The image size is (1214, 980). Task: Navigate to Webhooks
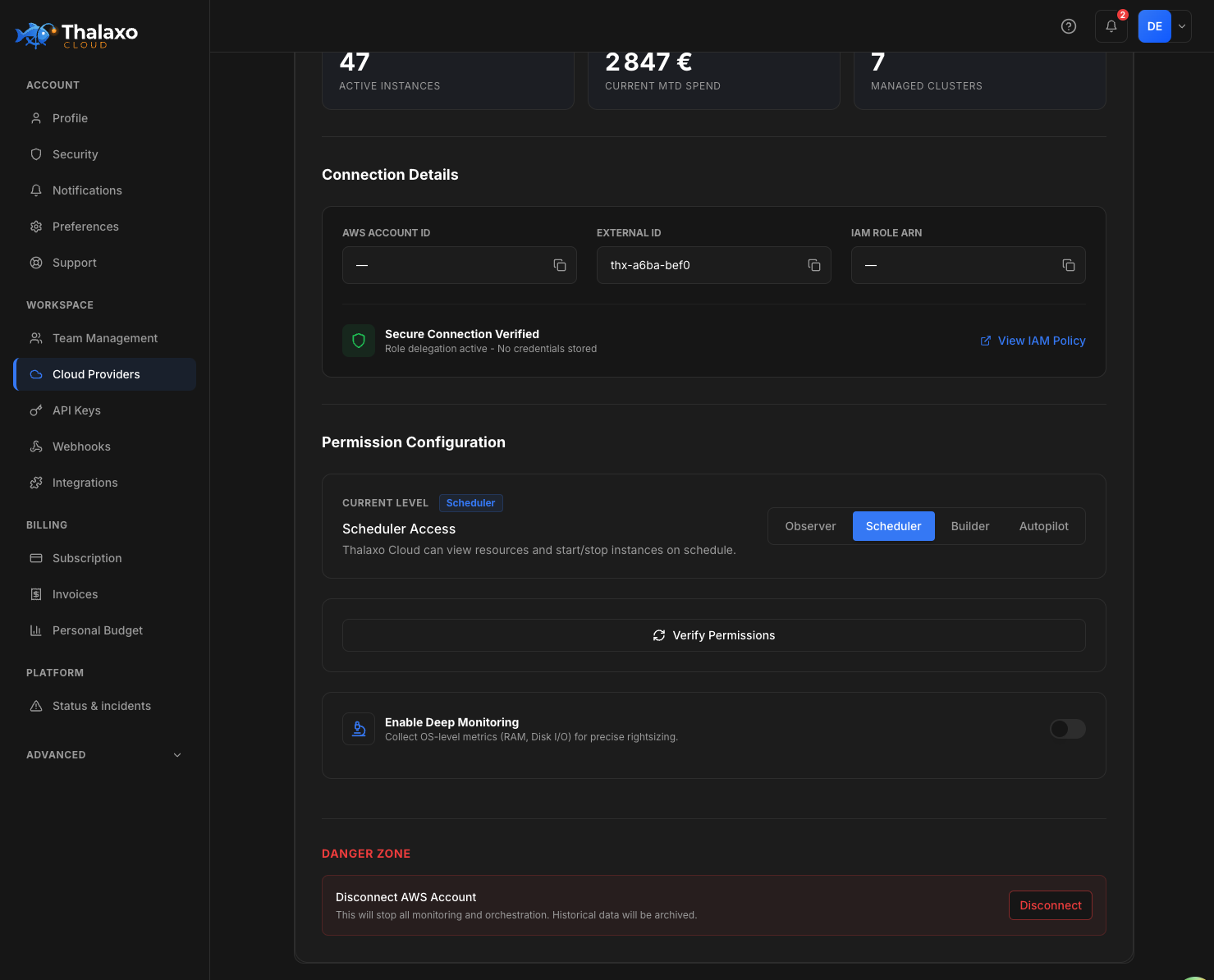(x=104, y=446)
